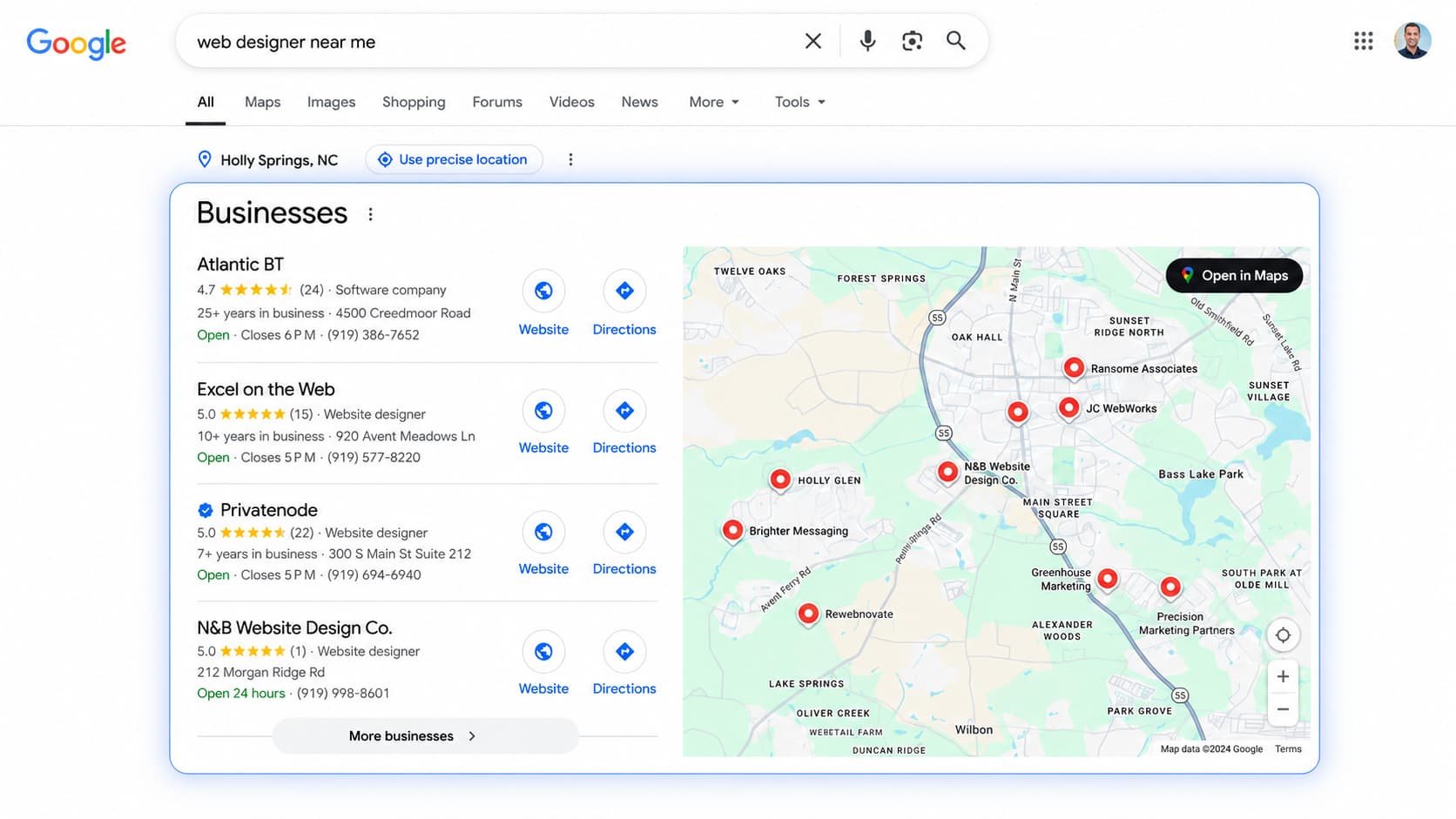Get directions icon for N&B Website Design Co.
This screenshot has width=1456, height=819.
point(624,651)
